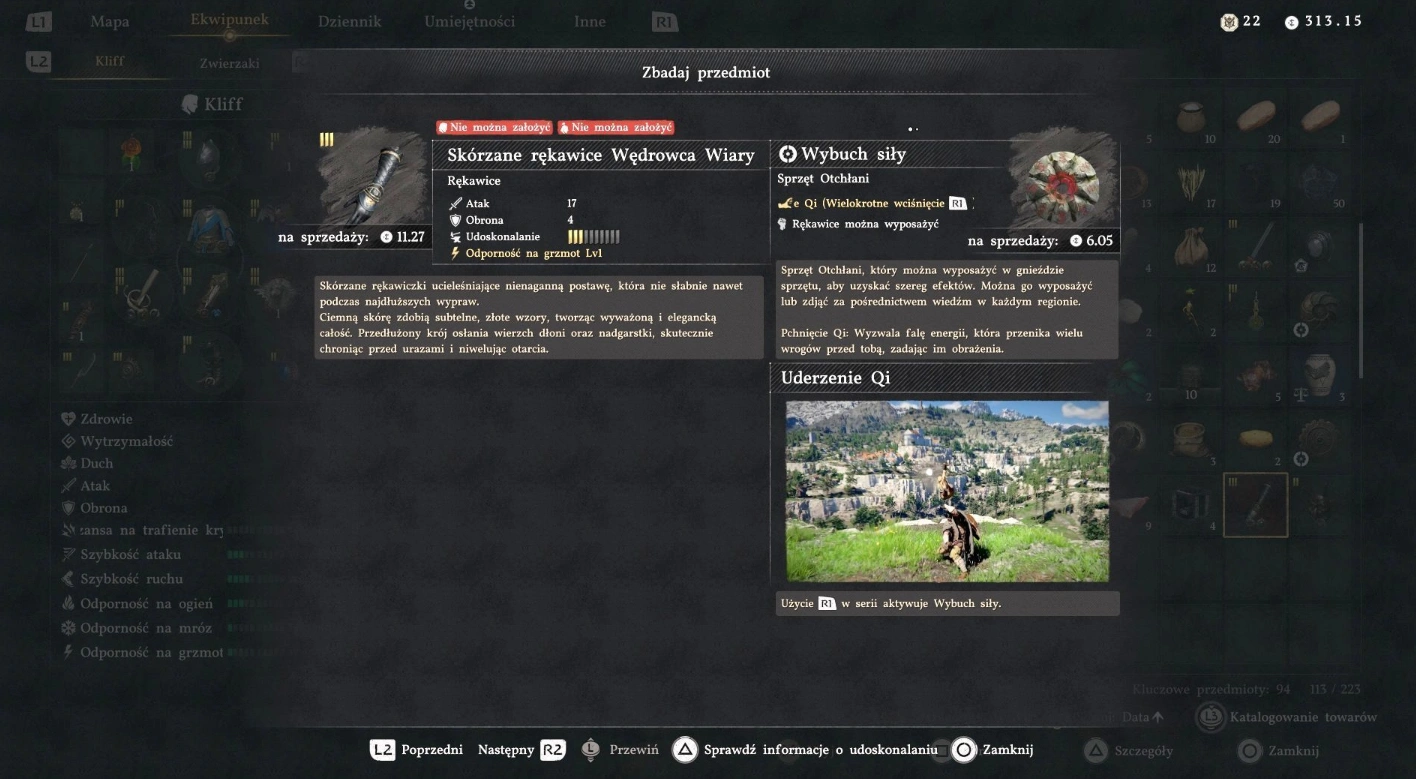Click the L3 Katalogowanie towarów icon
The height and width of the screenshot is (779, 1416).
click(1211, 717)
